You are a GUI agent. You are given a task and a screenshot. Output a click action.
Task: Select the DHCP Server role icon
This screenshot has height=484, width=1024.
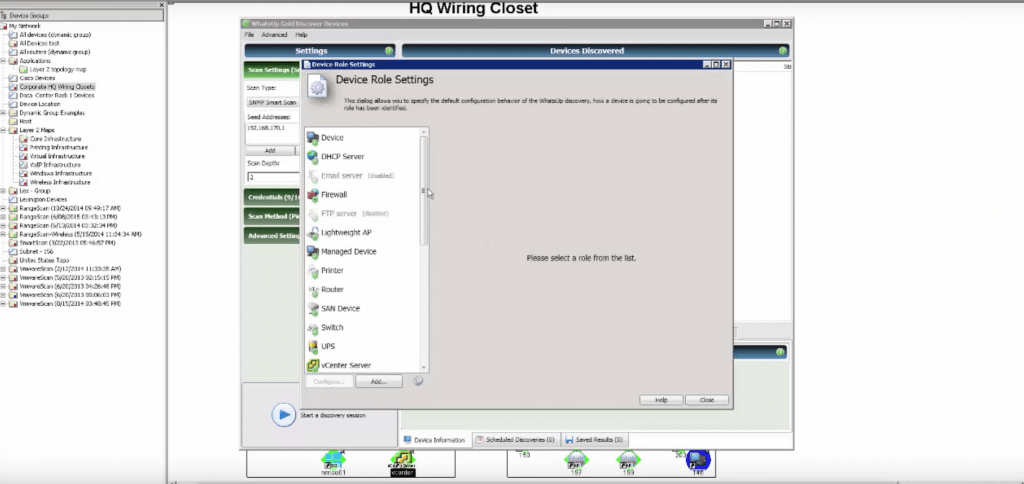tap(313, 157)
